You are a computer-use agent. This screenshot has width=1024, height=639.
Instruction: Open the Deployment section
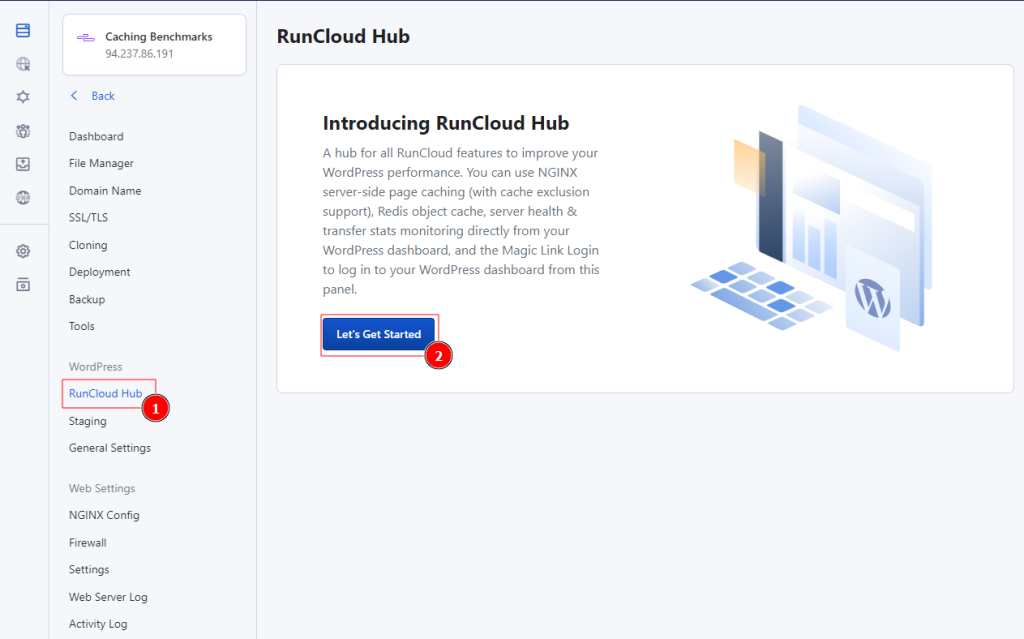[x=99, y=272]
